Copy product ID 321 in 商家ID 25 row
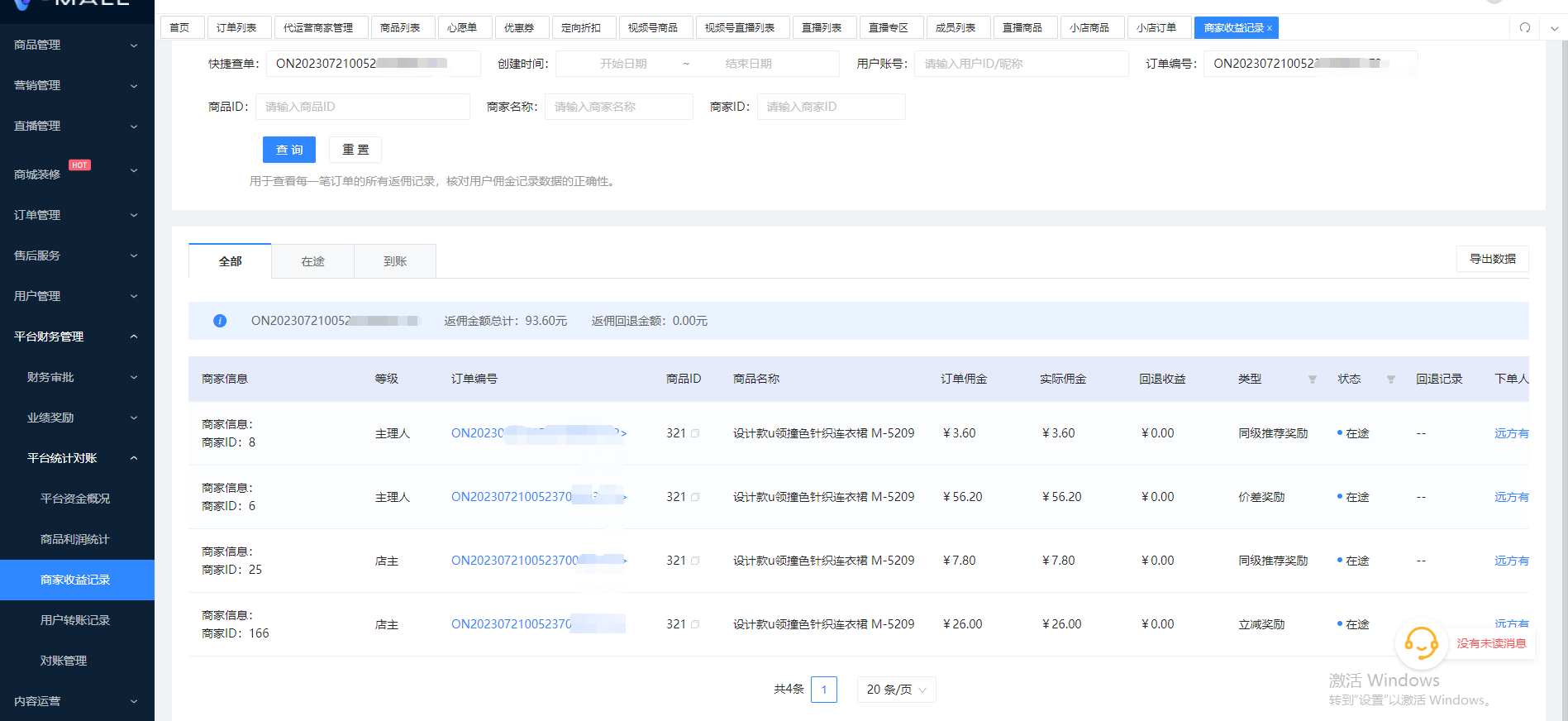 (695, 561)
